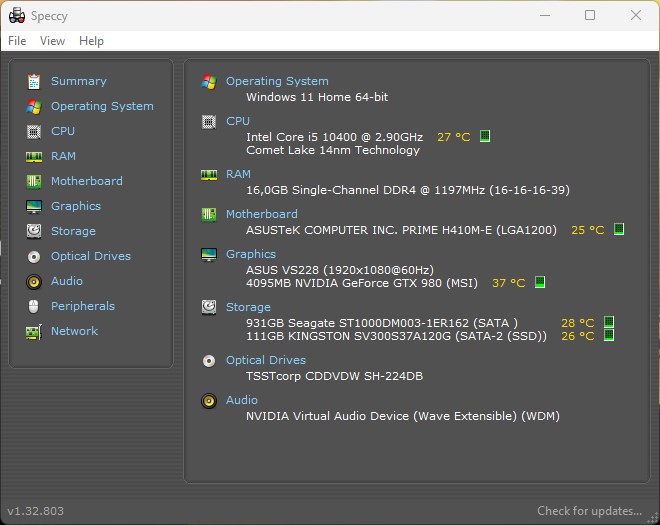
Task: Click '111GB KINGSTON SV300S37A120G' storage line
Action: click(x=397, y=336)
